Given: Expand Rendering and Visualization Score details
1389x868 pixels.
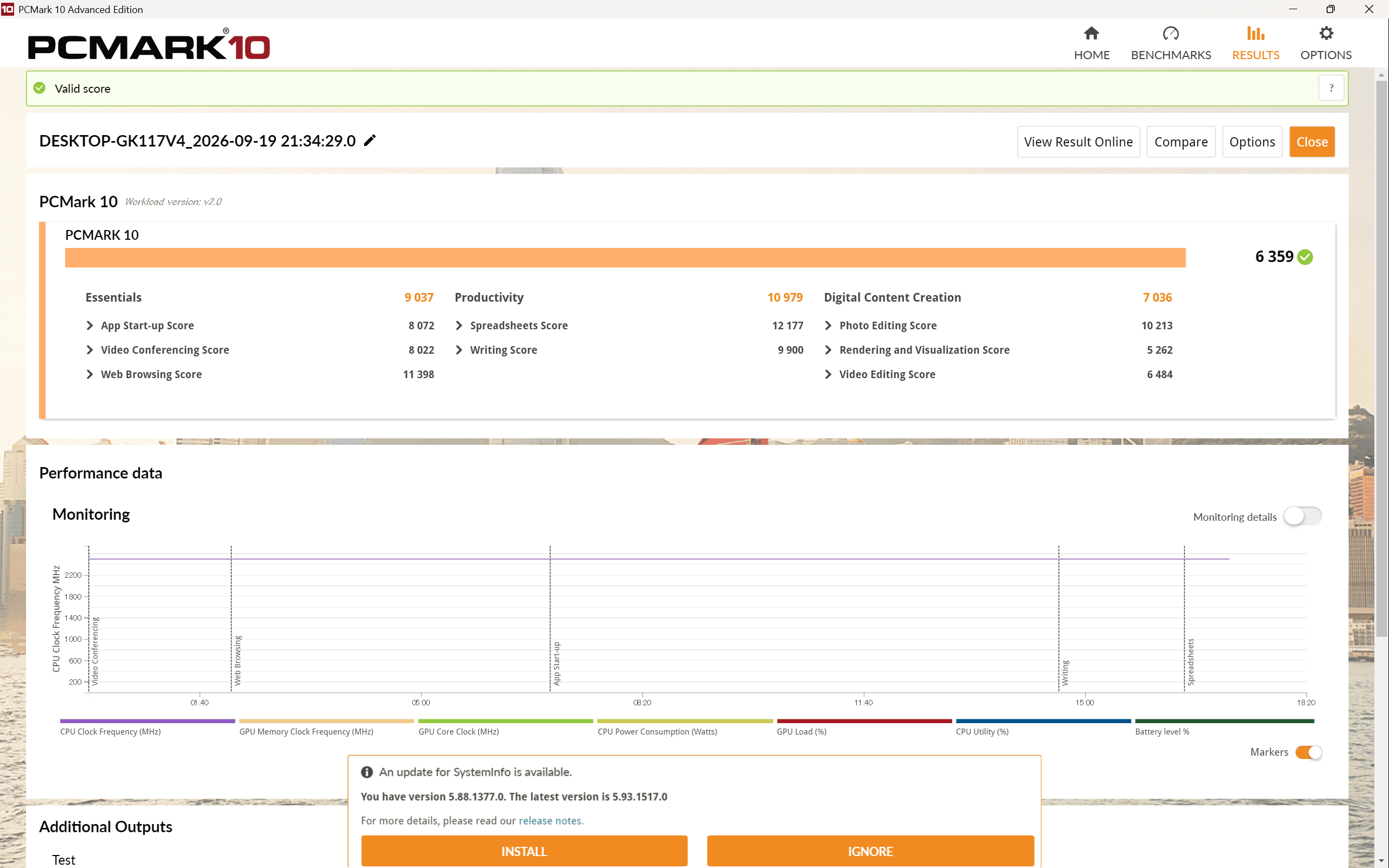Looking at the screenshot, I should tap(827, 349).
